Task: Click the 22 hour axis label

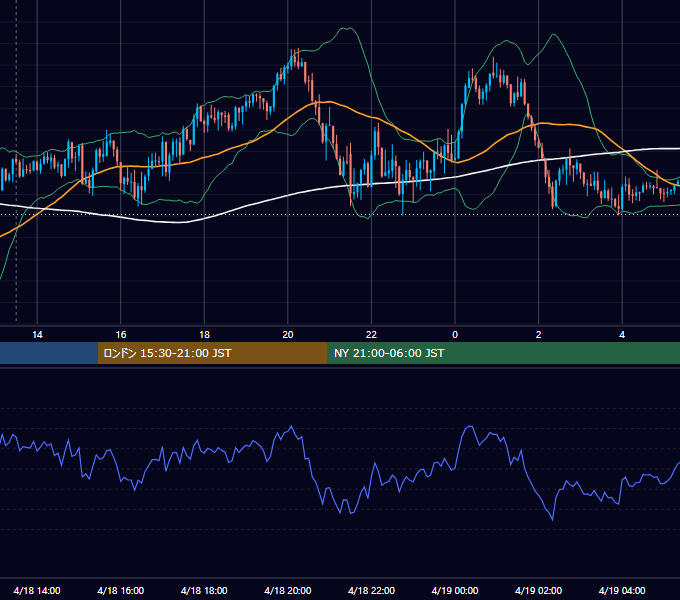Action: click(x=371, y=335)
